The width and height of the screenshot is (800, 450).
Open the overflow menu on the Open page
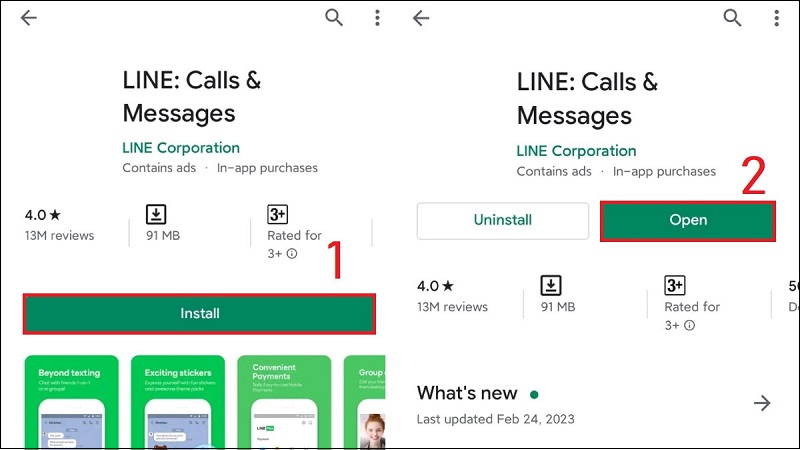[777, 18]
